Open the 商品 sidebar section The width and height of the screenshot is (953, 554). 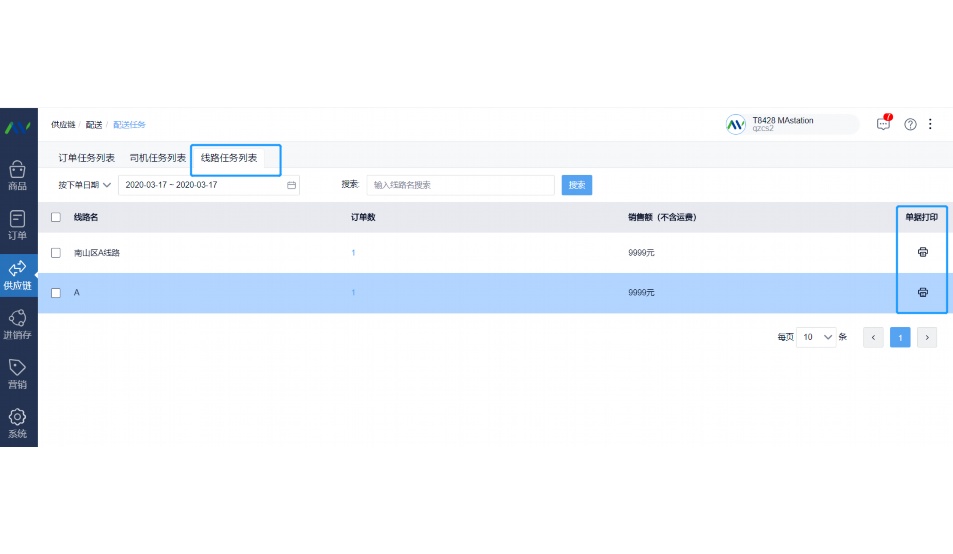[17, 174]
